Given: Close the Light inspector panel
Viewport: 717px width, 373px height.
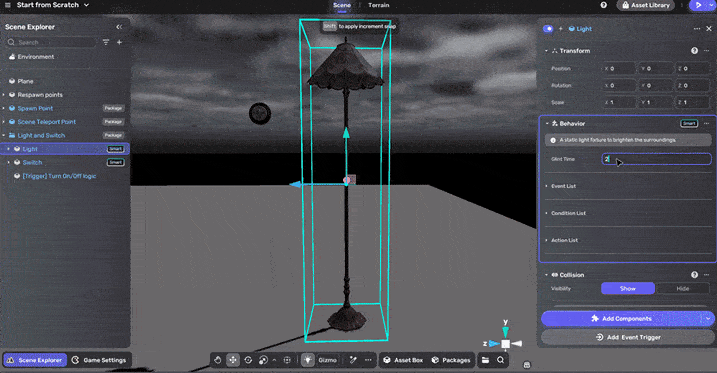Looking at the screenshot, I should pos(709,29).
